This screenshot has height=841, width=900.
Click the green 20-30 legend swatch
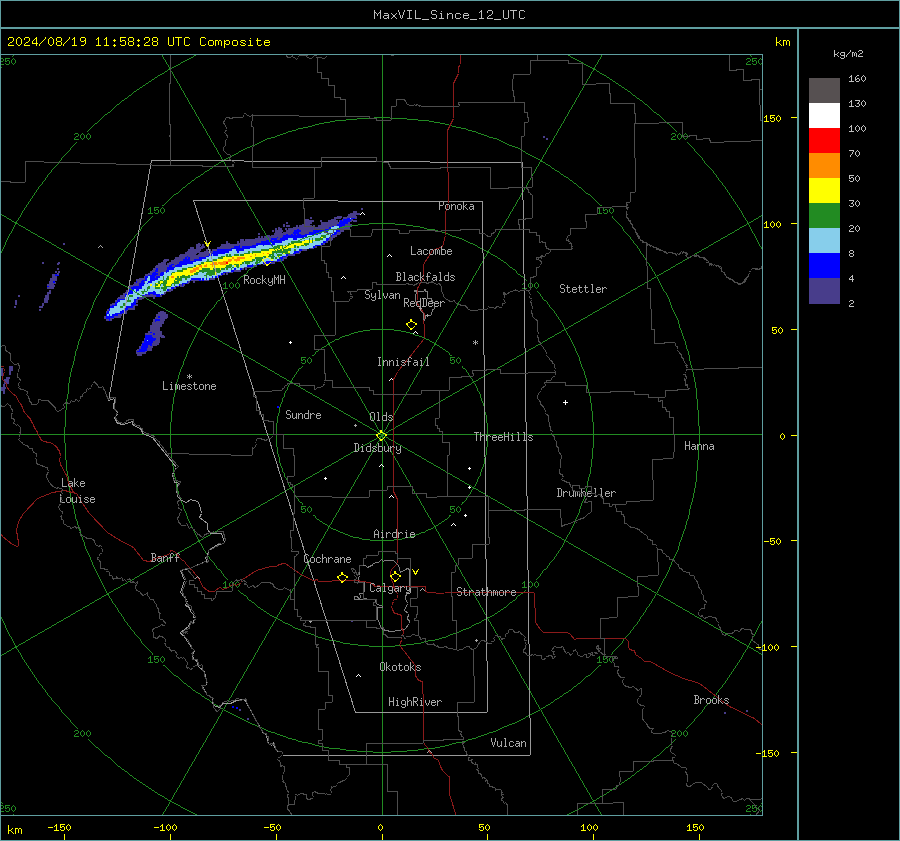coord(824,216)
